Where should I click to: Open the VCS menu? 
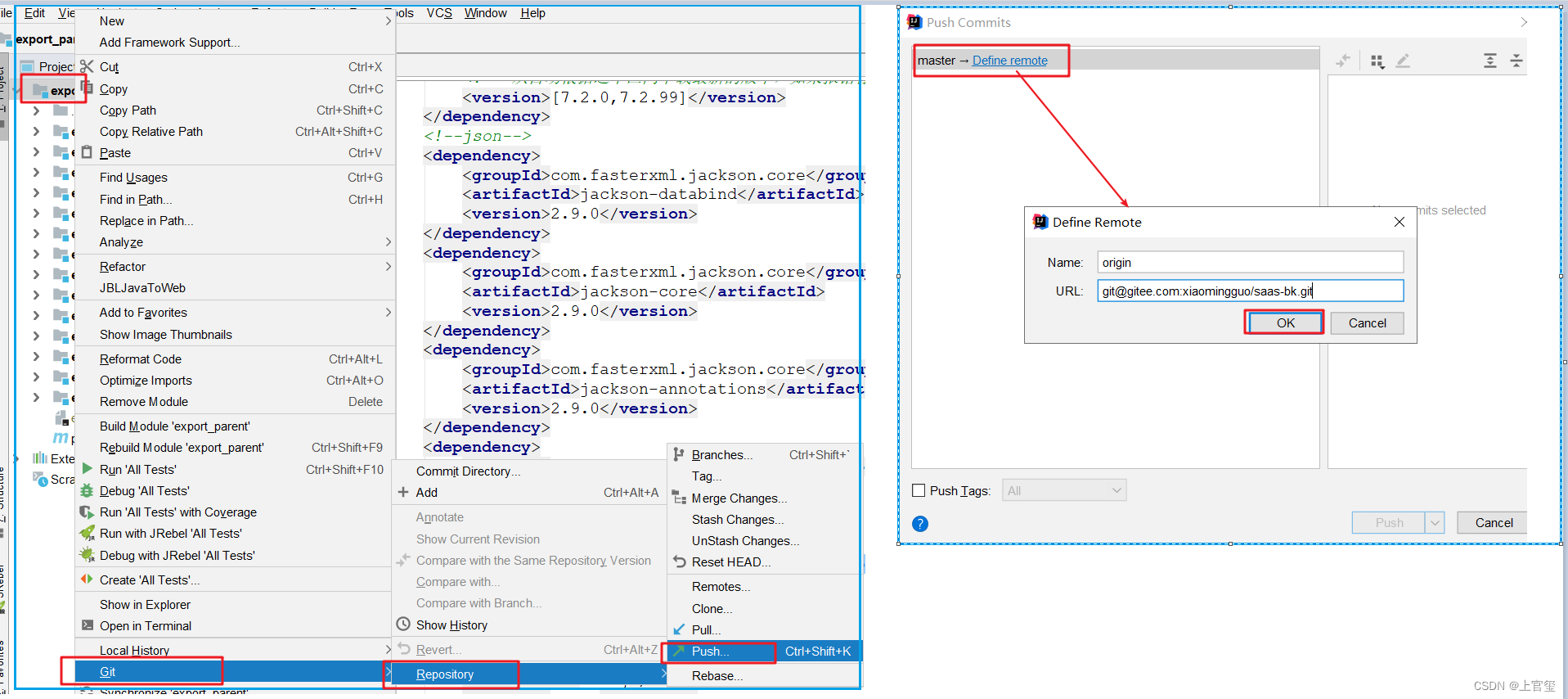(x=439, y=13)
